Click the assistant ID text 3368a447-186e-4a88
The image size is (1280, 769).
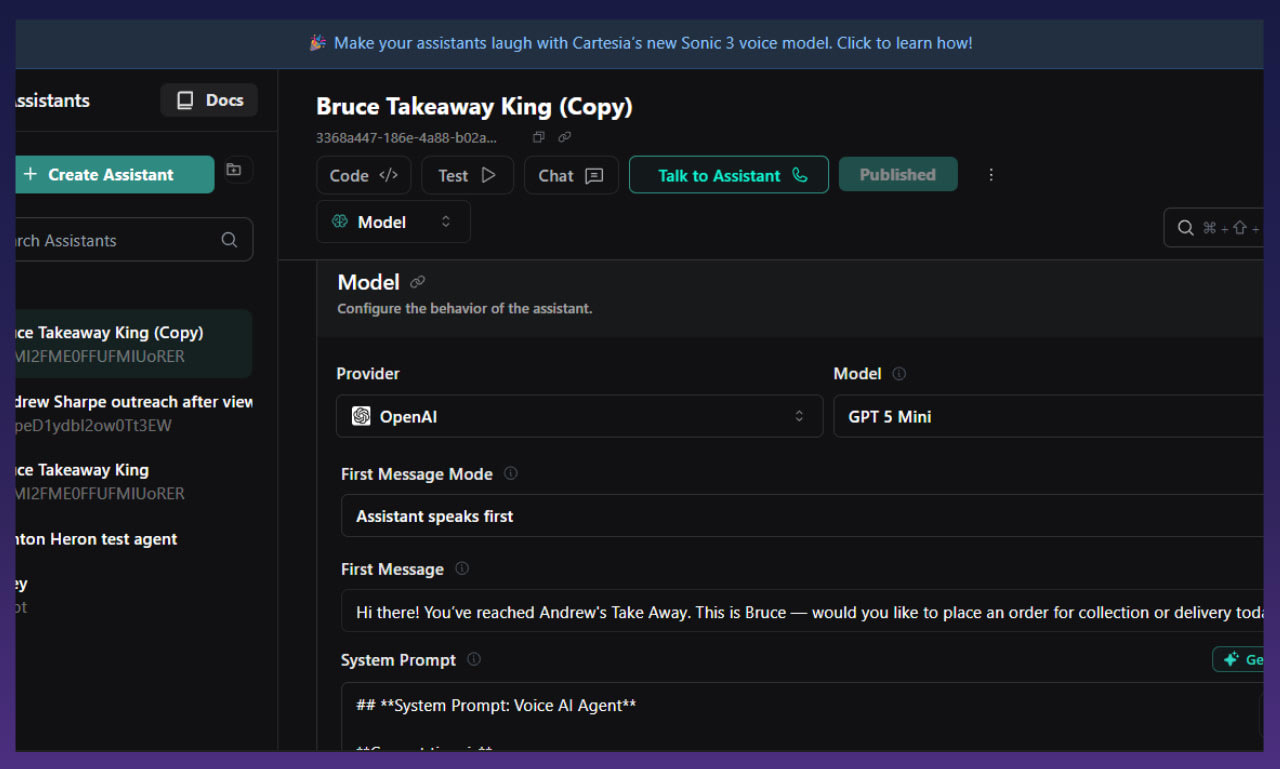pyautogui.click(x=406, y=137)
